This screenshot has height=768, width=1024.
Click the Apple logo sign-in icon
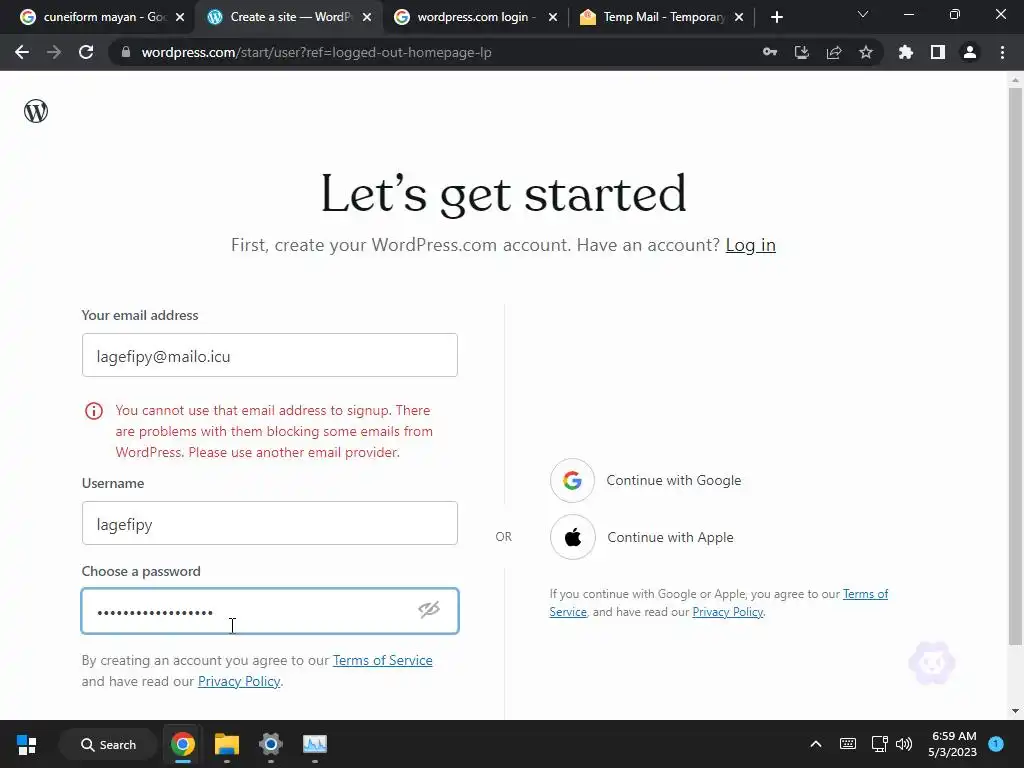tap(573, 537)
